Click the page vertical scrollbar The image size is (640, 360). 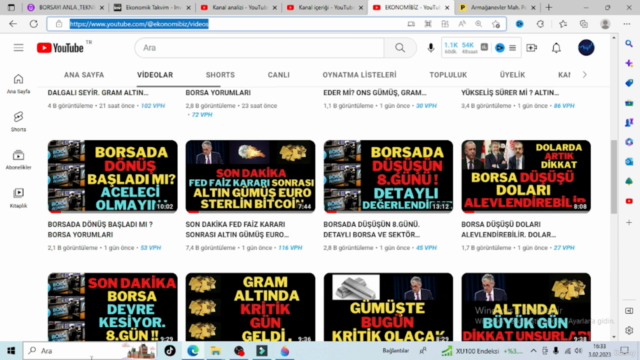pos(614,176)
